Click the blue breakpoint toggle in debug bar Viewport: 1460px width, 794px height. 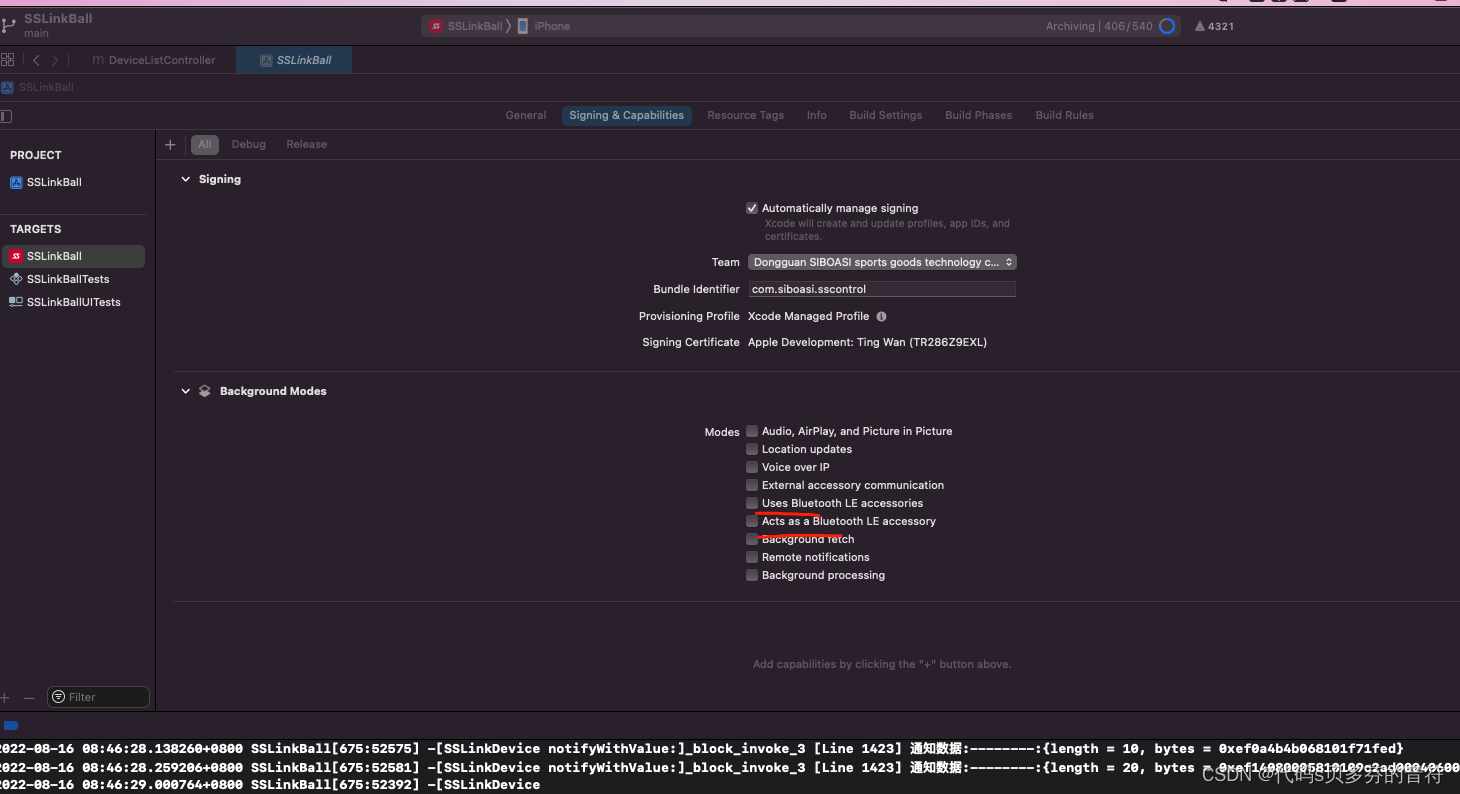[x=11, y=725]
